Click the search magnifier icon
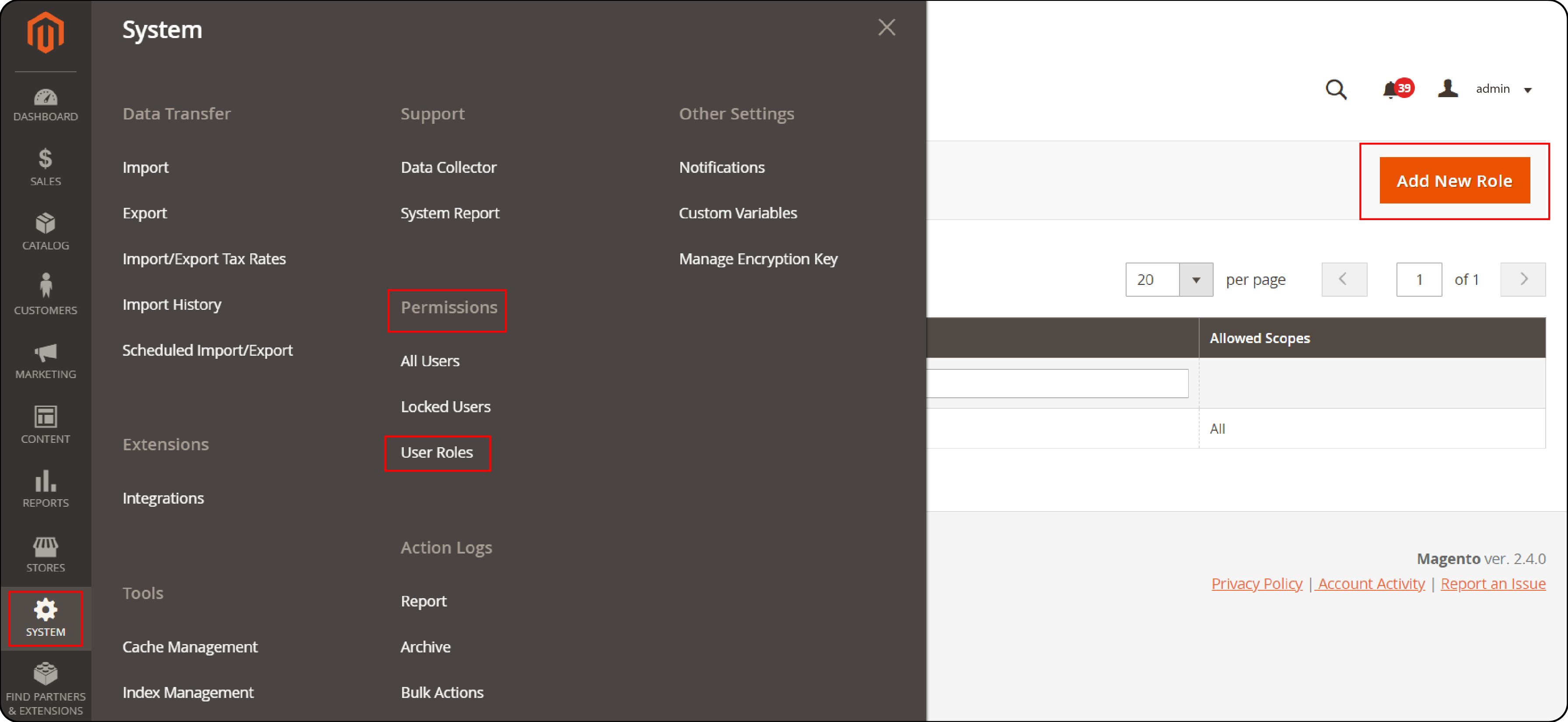1568x722 pixels. [1338, 89]
